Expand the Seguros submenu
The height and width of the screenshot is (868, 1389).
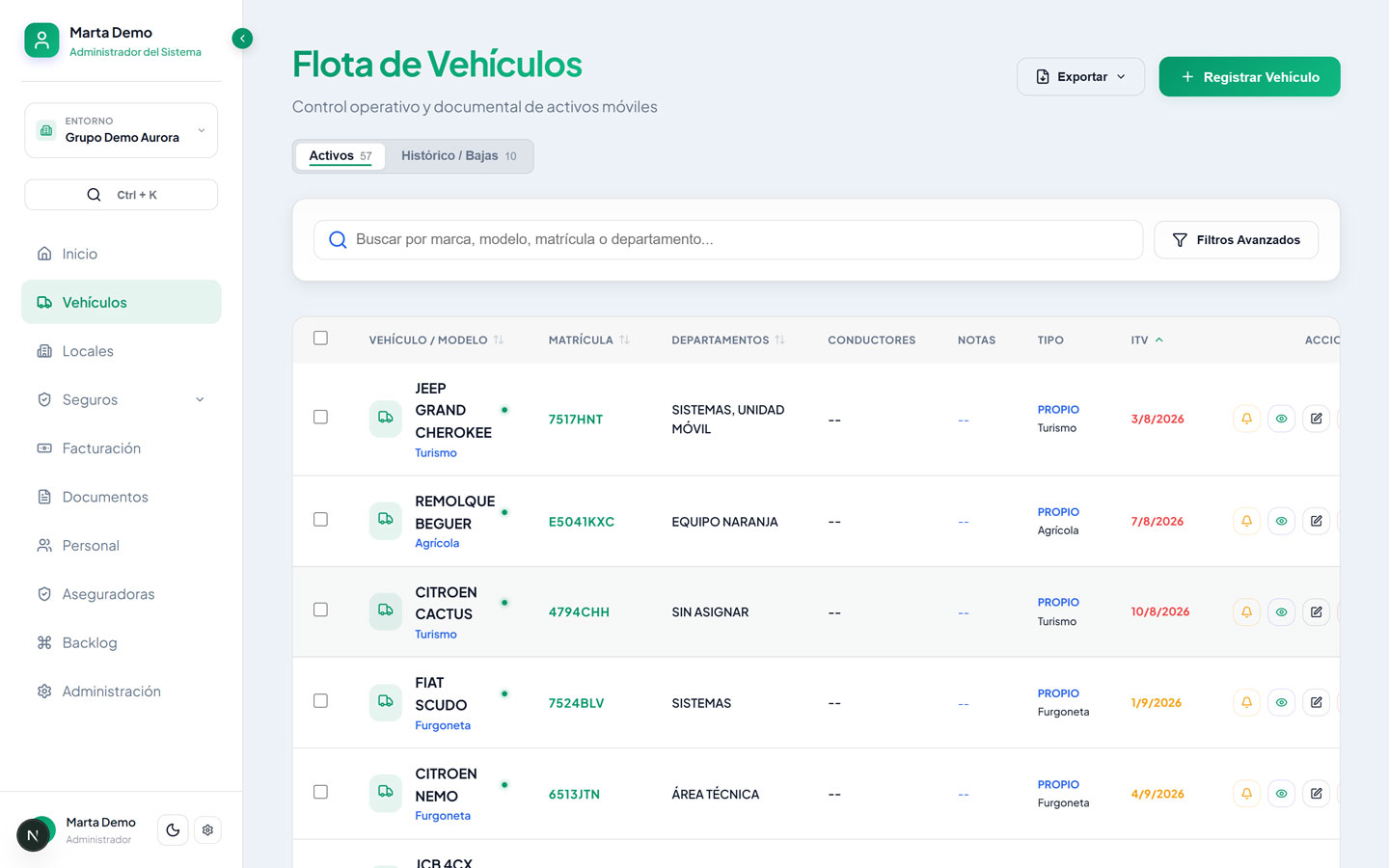[122, 399]
